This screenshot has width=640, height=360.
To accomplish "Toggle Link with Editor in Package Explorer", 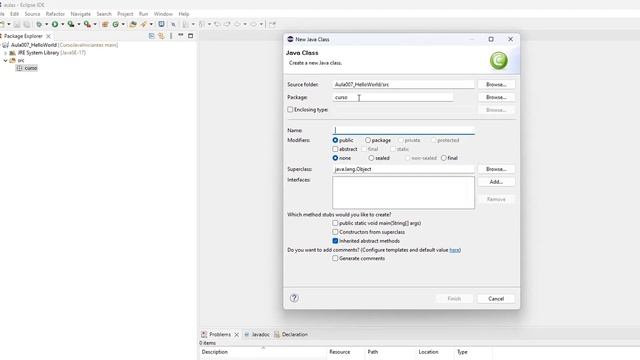I will 162,36.
